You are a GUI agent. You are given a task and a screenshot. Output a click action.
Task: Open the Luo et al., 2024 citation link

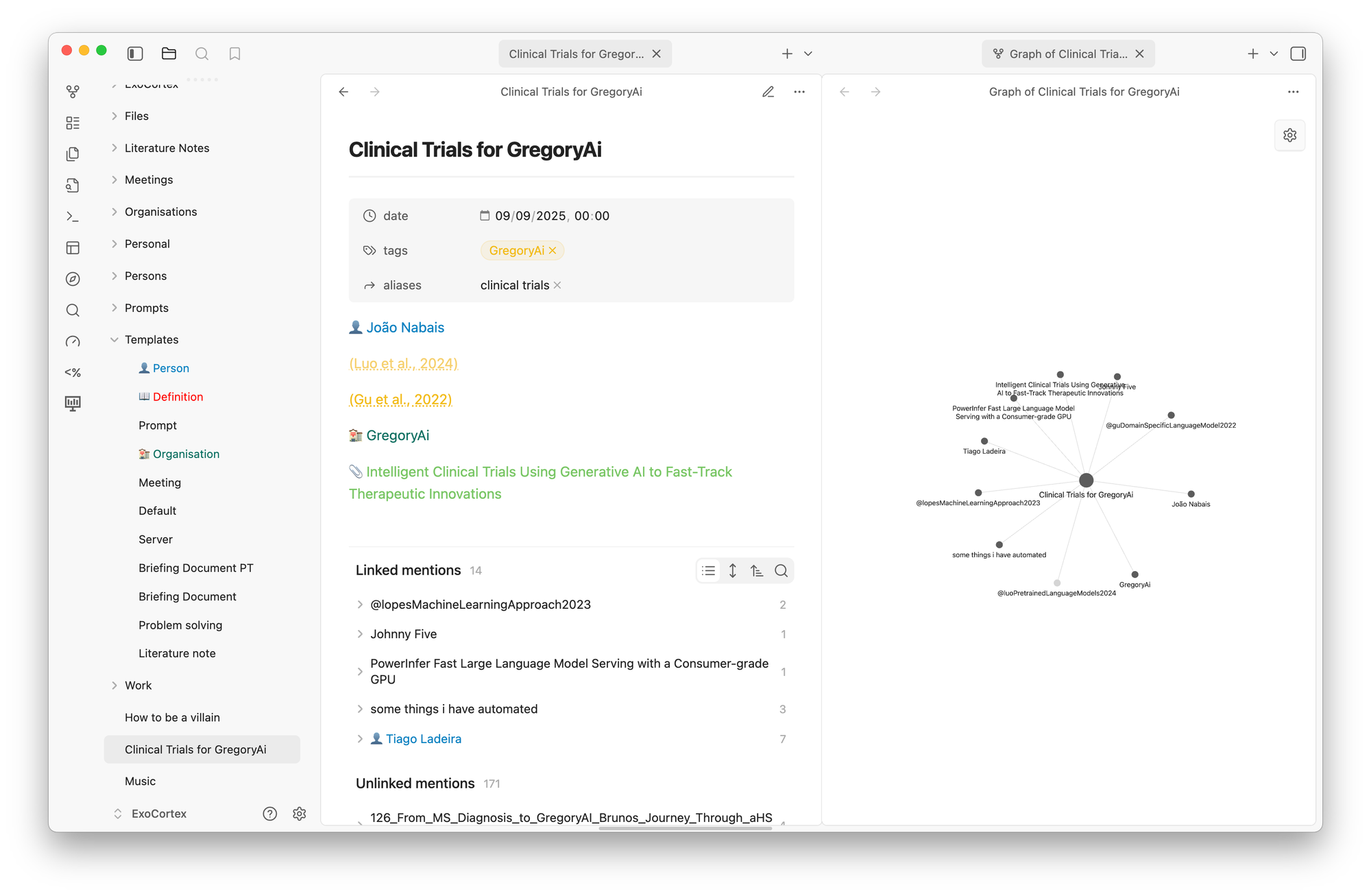[403, 363]
